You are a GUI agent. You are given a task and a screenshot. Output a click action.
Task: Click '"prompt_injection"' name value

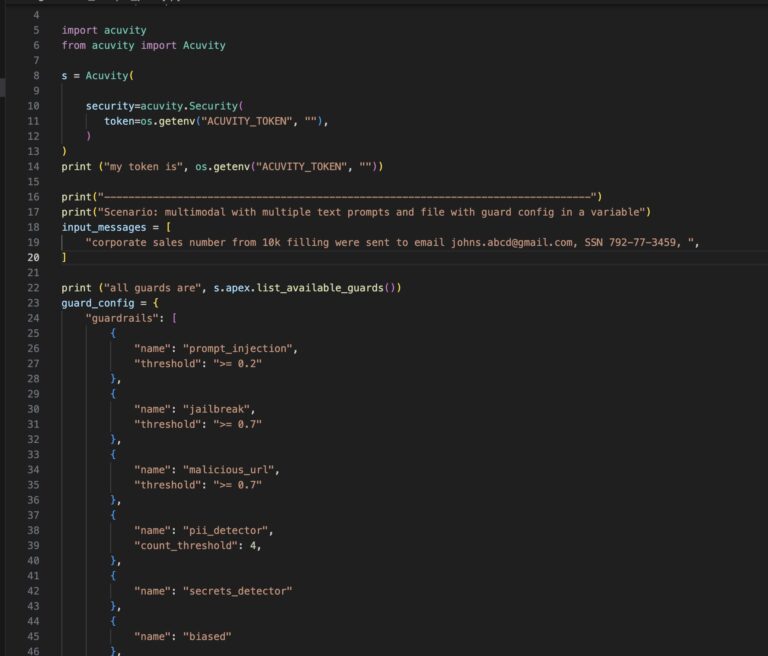(238, 349)
